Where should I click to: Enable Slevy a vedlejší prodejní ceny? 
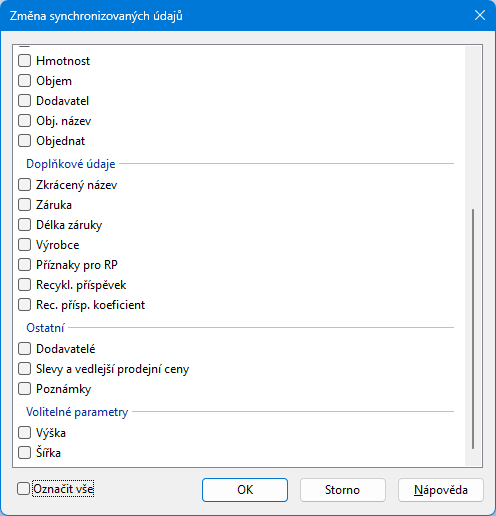click(24, 369)
